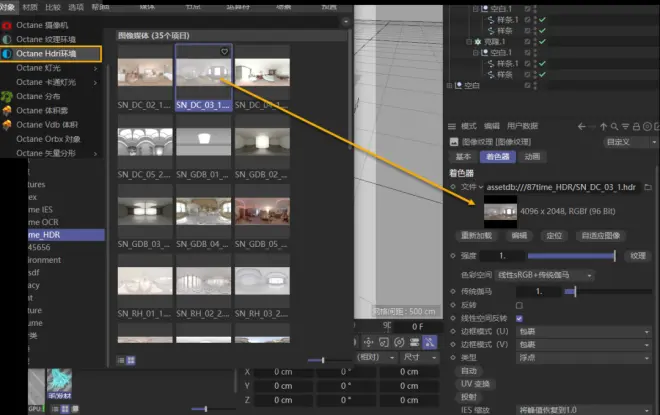Screen dimensions: 660x415
Task: Toggle keyframe diamond next to 强度
Action: (453, 255)
